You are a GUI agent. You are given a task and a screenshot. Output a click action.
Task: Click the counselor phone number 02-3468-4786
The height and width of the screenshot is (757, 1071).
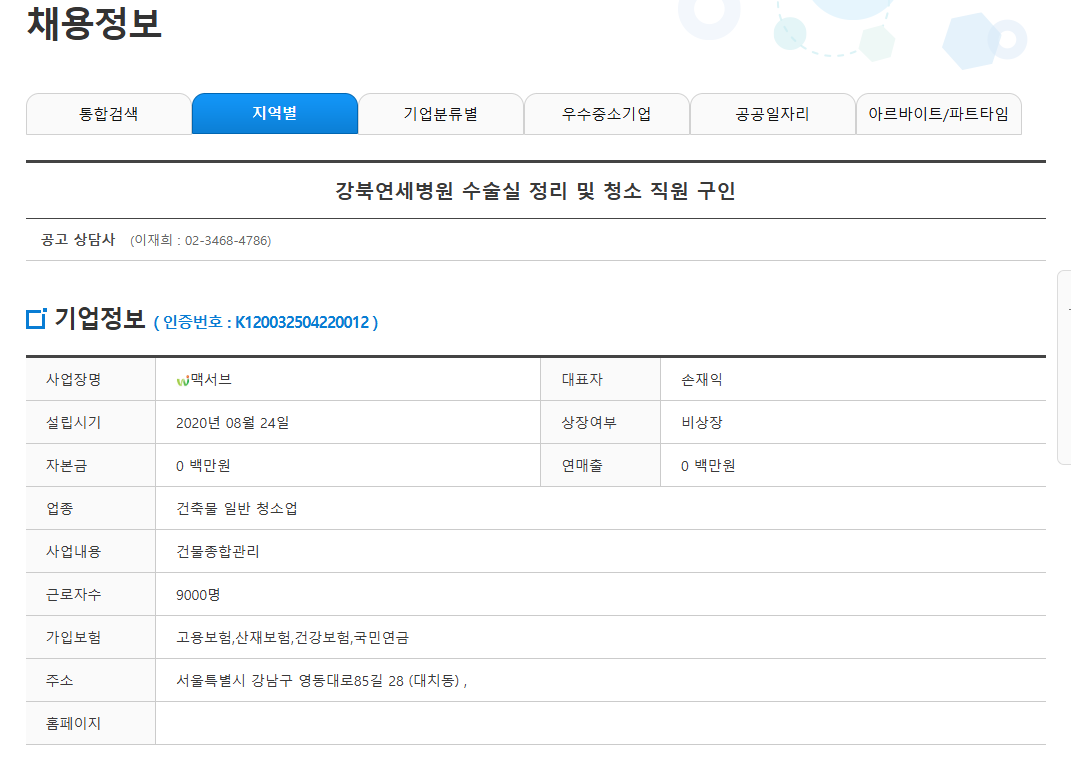click(225, 240)
